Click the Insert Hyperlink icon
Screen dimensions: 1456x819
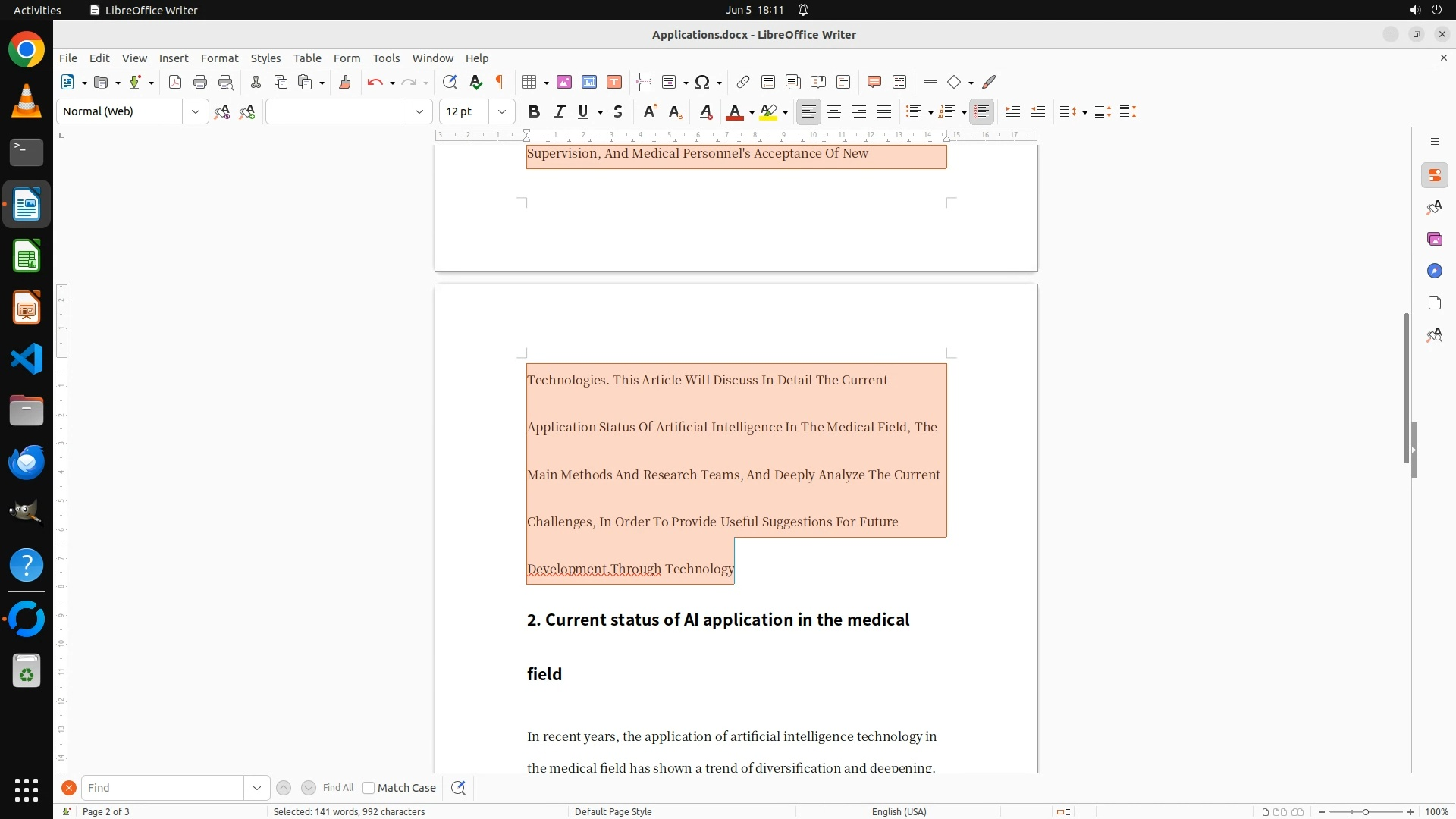[743, 82]
